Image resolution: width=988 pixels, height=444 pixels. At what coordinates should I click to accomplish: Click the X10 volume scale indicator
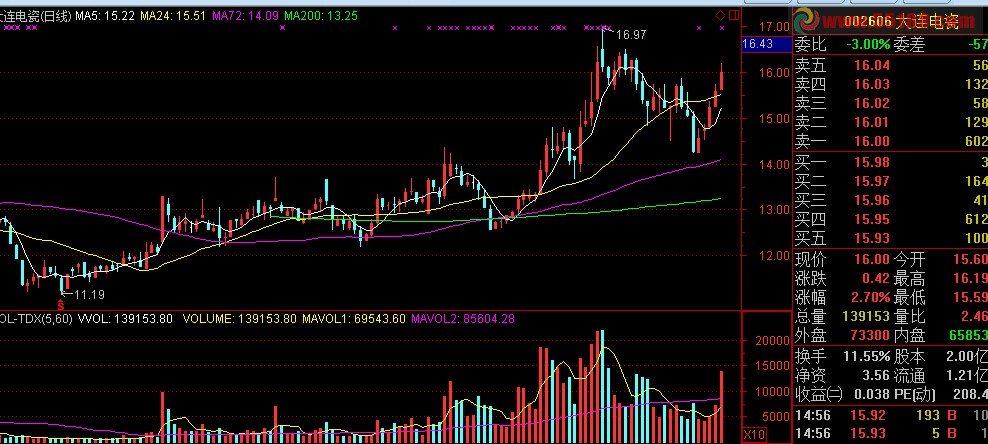[x=754, y=435]
